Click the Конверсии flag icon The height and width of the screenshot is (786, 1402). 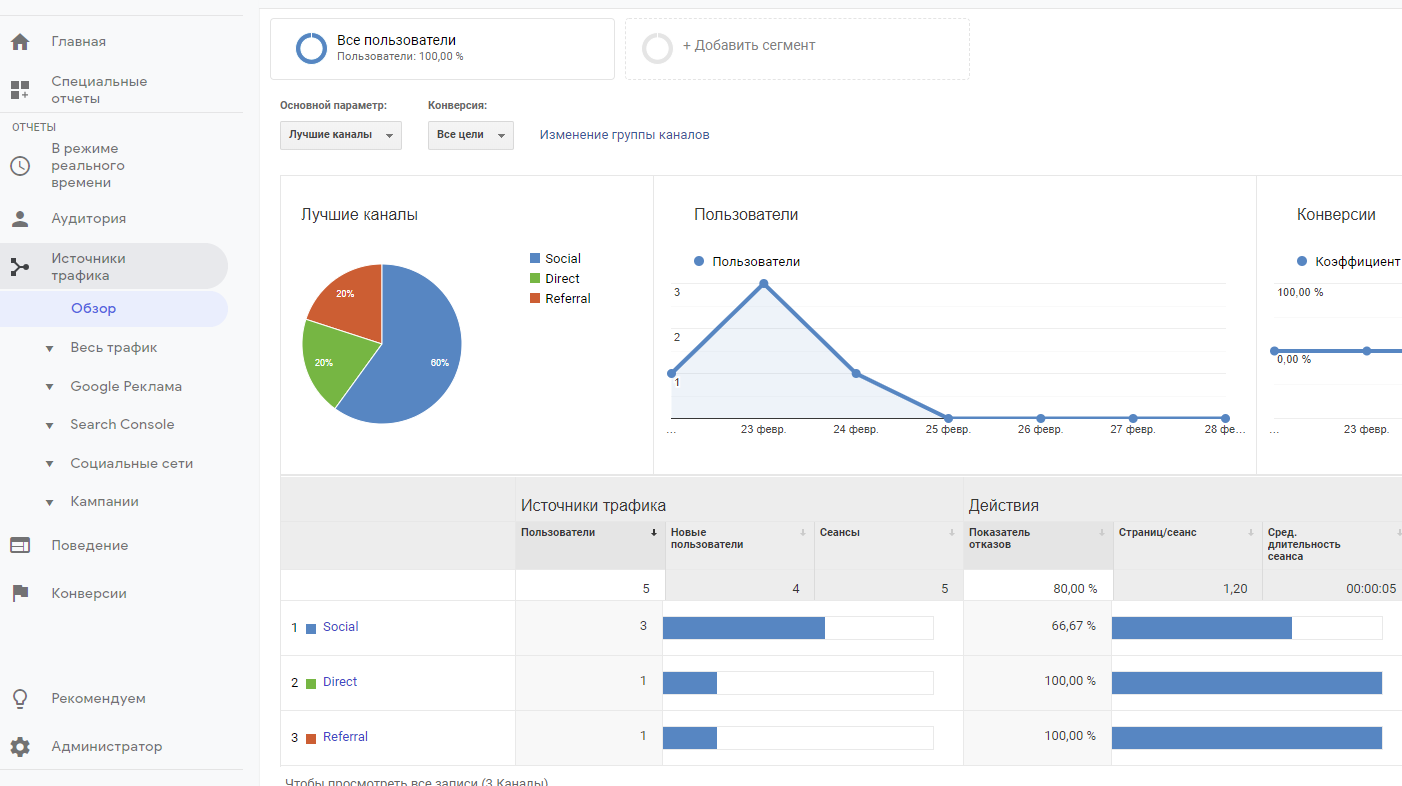(20, 593)
